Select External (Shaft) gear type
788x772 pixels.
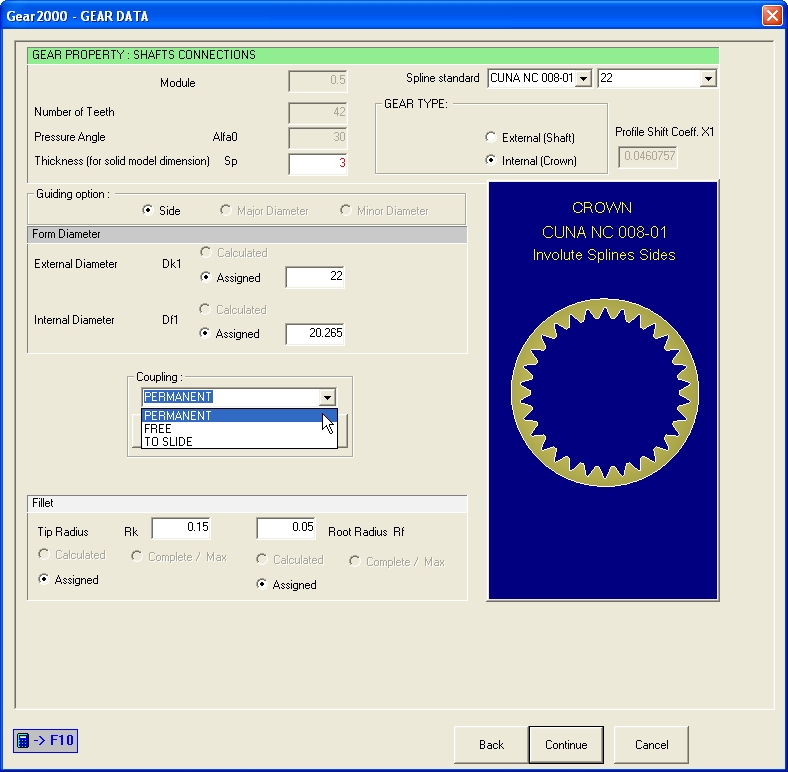click(x=530, y=137)
